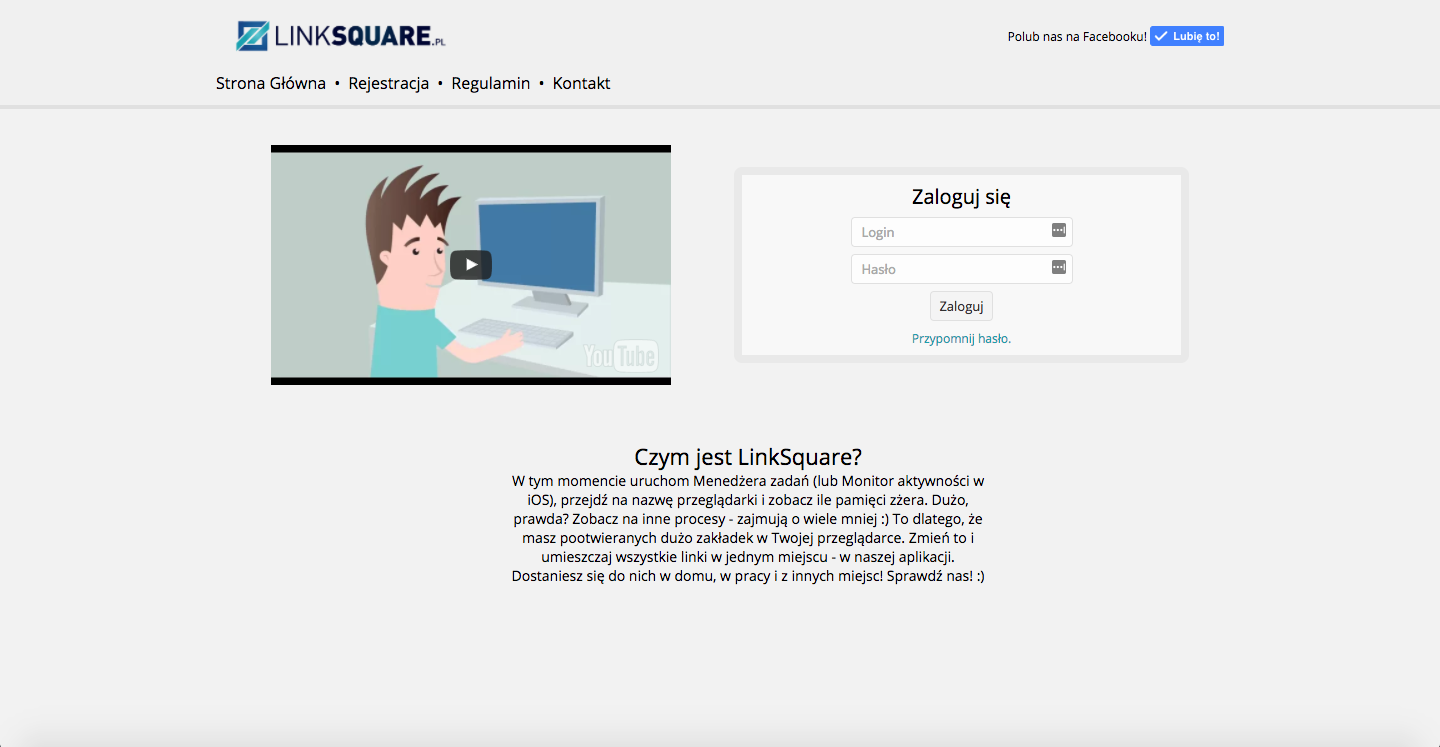This screenshot has width=1440, height=747.
Task: Click the LinkSquare square logo emblem
Action: [x=252, y=36]
